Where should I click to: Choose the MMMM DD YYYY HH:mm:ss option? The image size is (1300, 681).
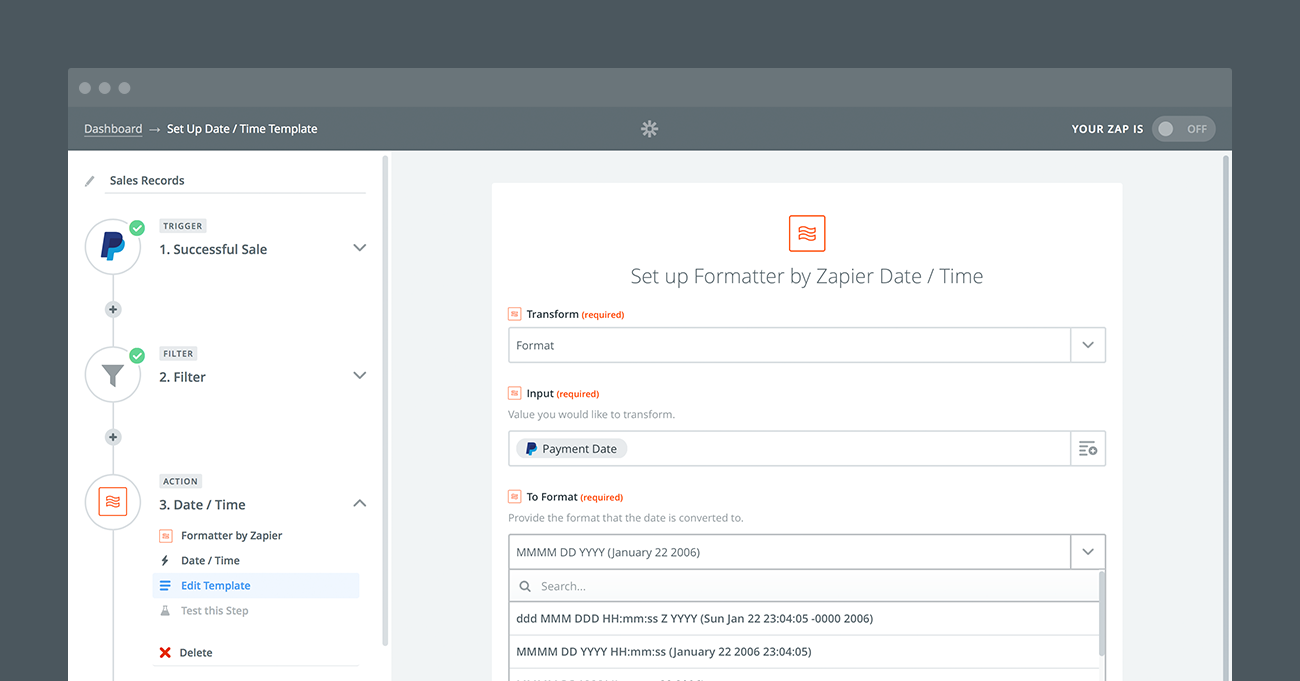(804, 652)
